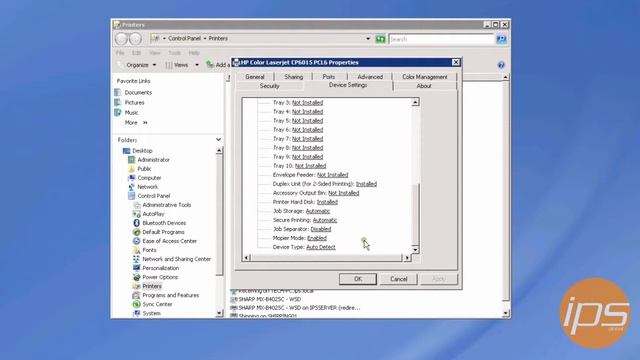Change Device Type Auto Detect value
The image size is (640, 360).
(320, 247)
